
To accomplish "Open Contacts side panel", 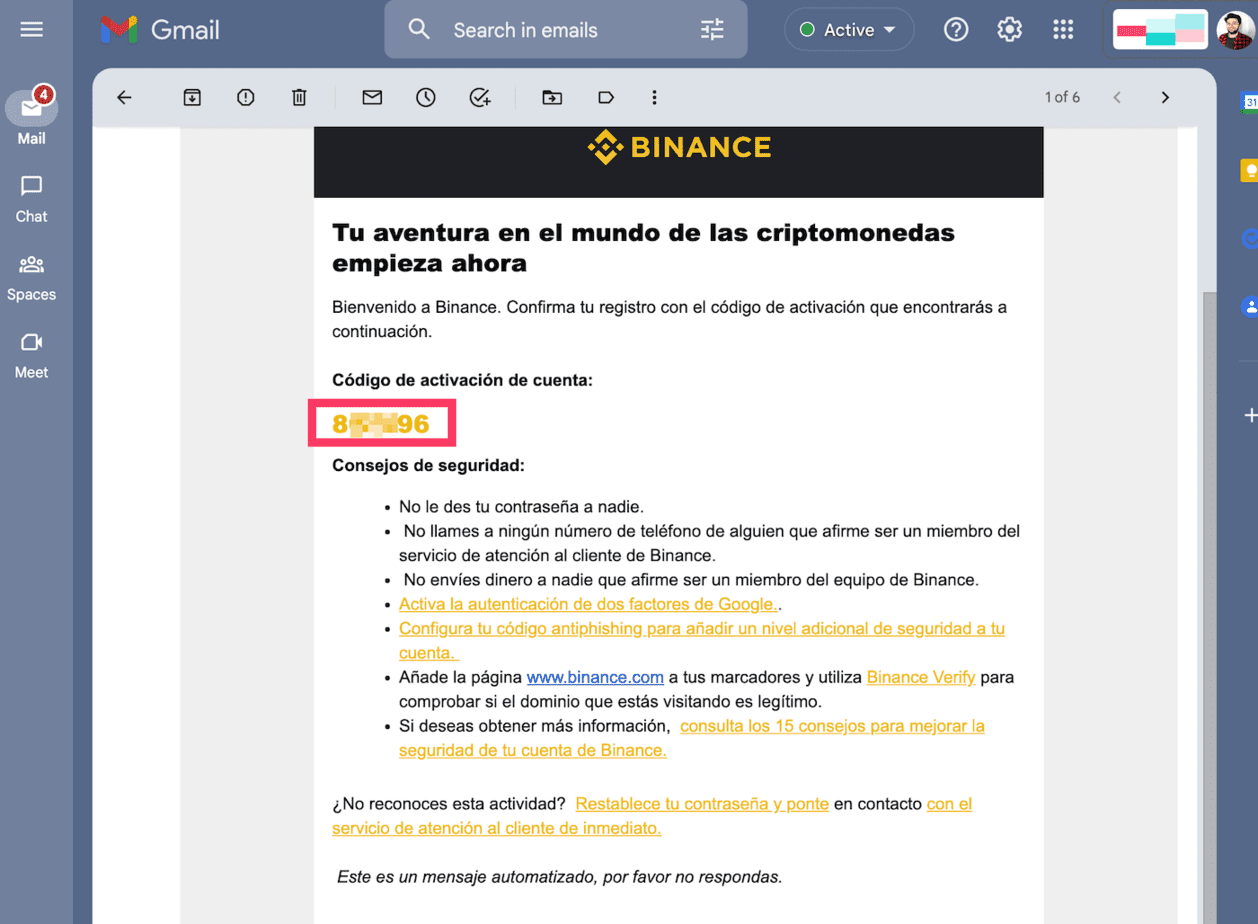I will (x=1248, y=307).
